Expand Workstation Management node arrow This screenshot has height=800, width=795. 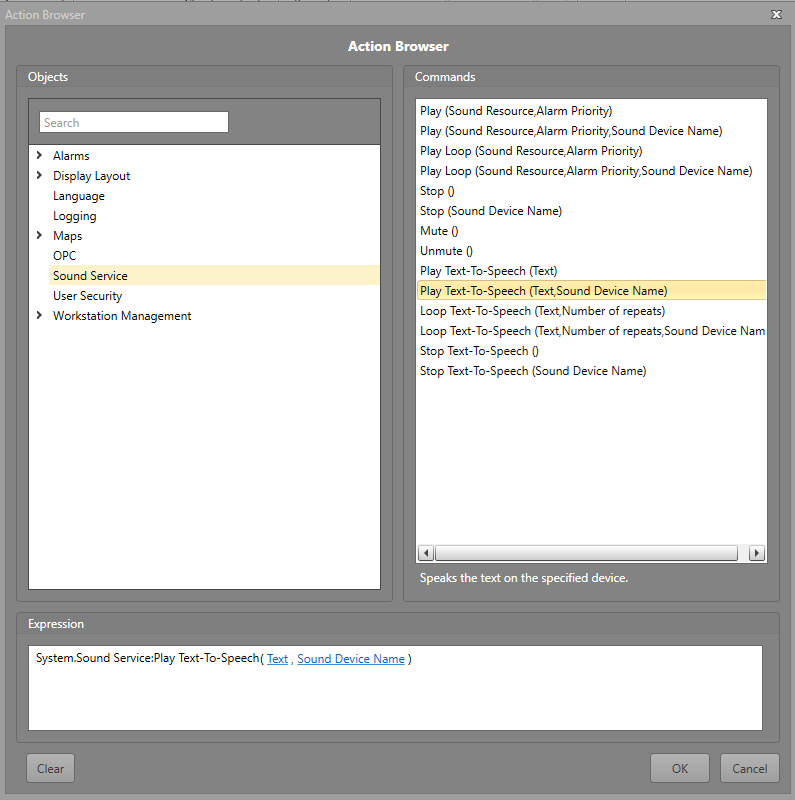[x=39, y=315]
